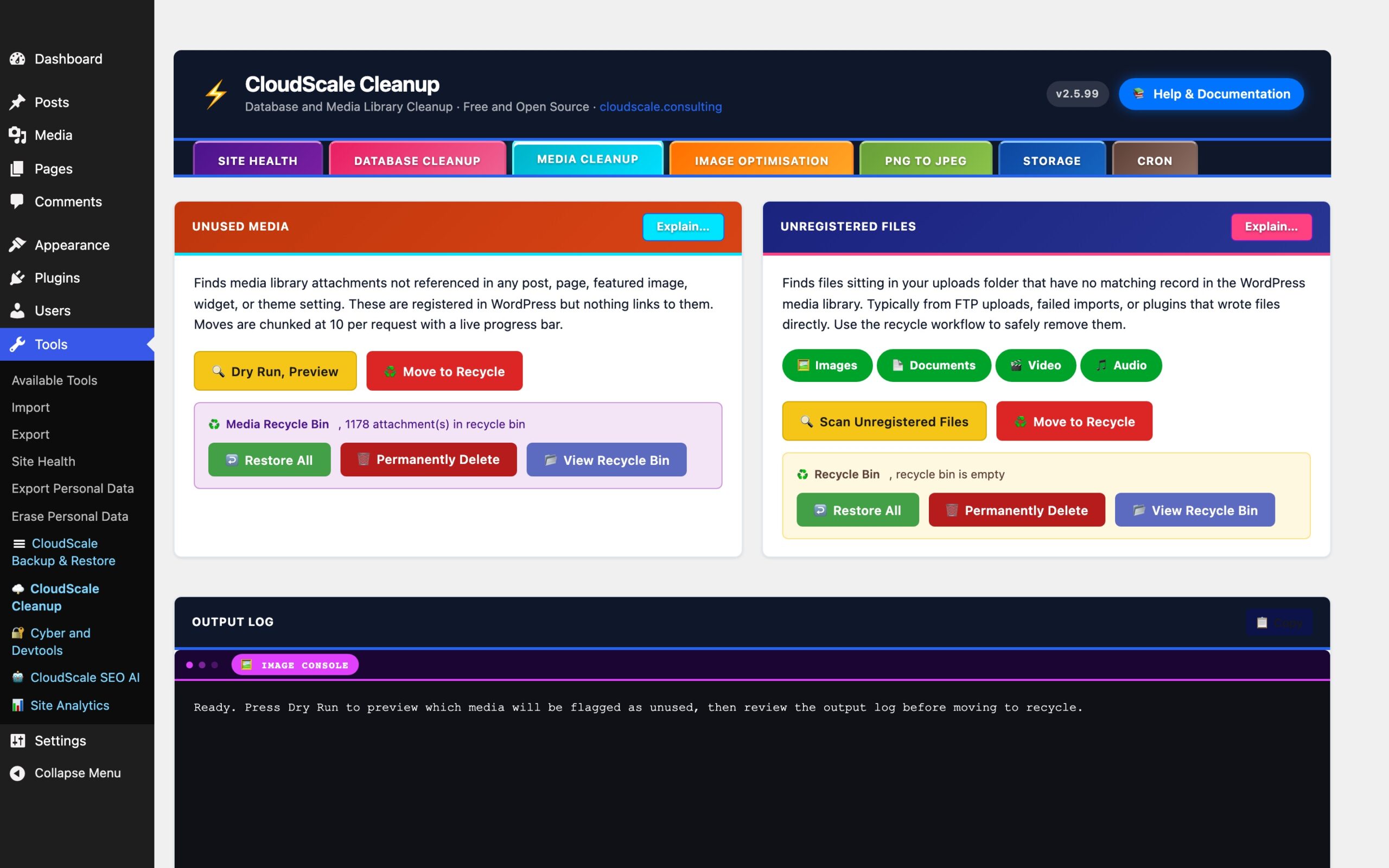Choose Erase Personal Data in the sidebar

(70, 516)
